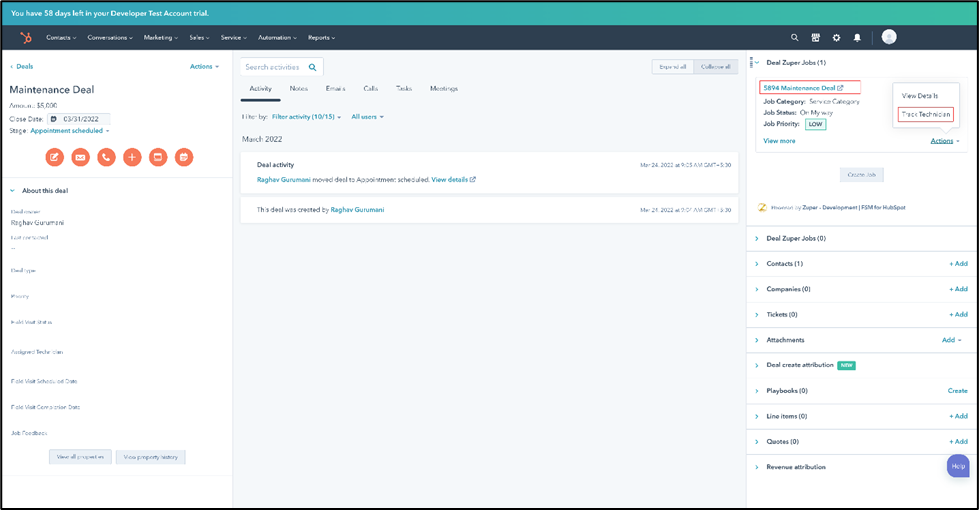Expand the Revenue attribution section
This screenshot has height=510, width=979.
[757, 467]
